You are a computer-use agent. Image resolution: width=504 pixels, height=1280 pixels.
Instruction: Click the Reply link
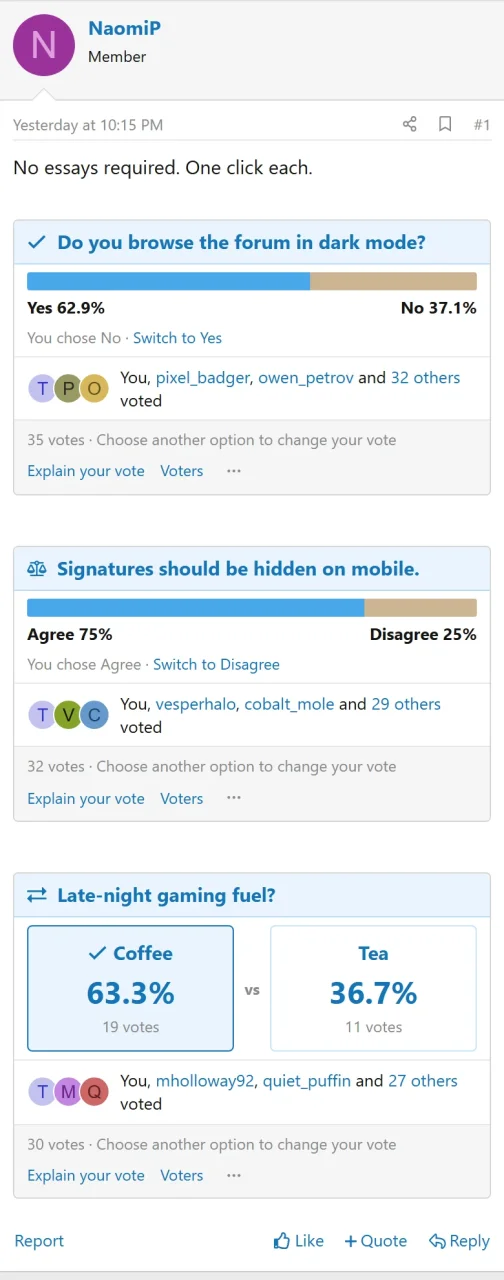click(459, 1241)
